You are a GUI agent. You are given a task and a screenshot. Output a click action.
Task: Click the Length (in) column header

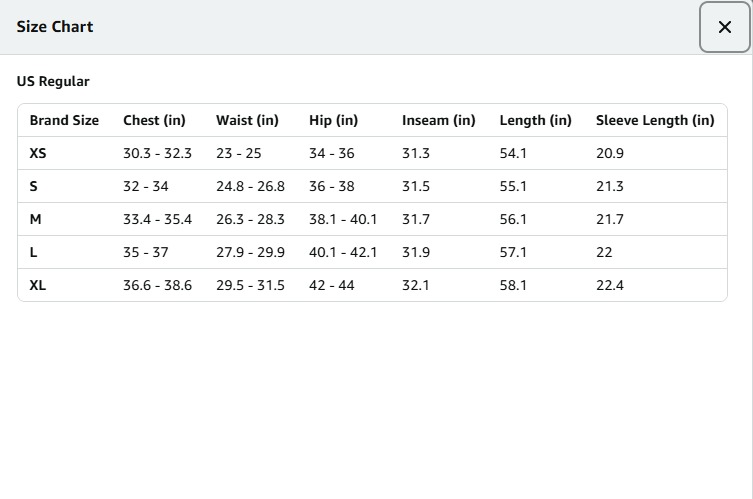coord(535,120)
